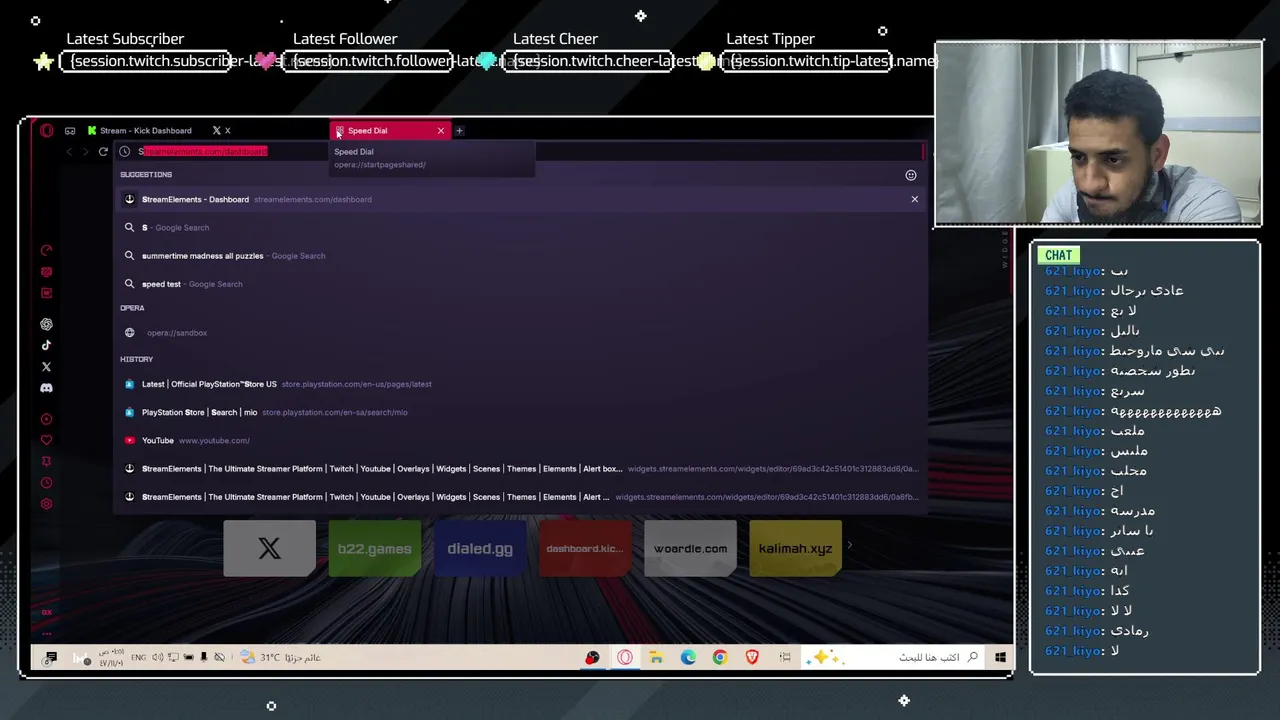Open GX Cleaner in the sidebar
This screenshot has width=1280, height=720.
click(x=46, y=272)
